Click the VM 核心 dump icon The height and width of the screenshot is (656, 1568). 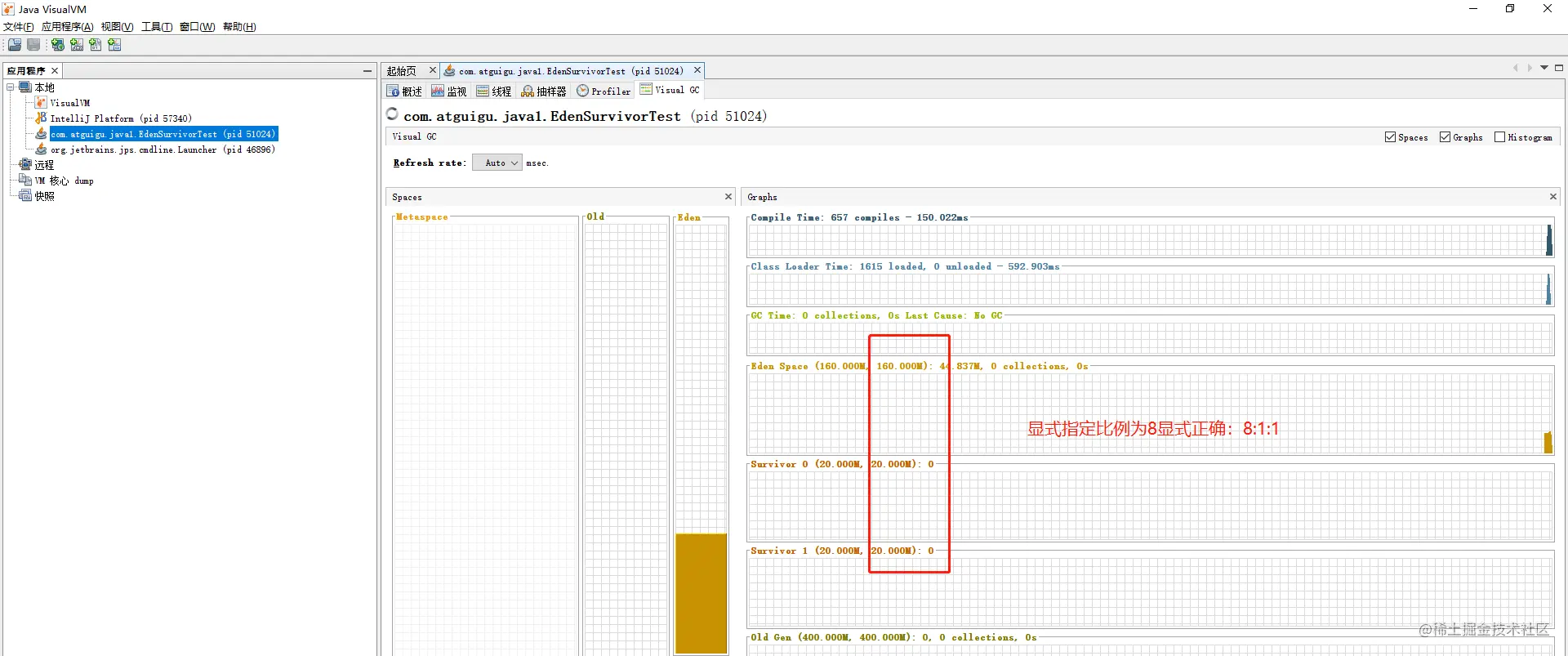point(25,180)
